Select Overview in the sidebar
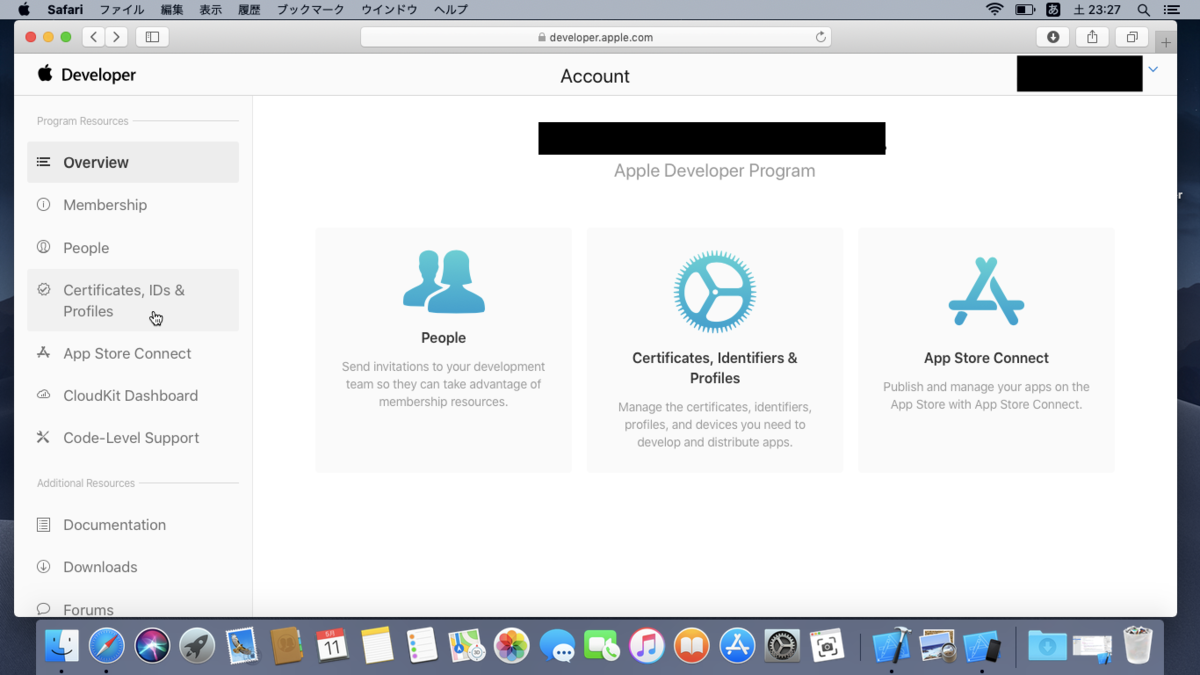Viewport: 1200px width, 675px height. click(x=133, y=162)
